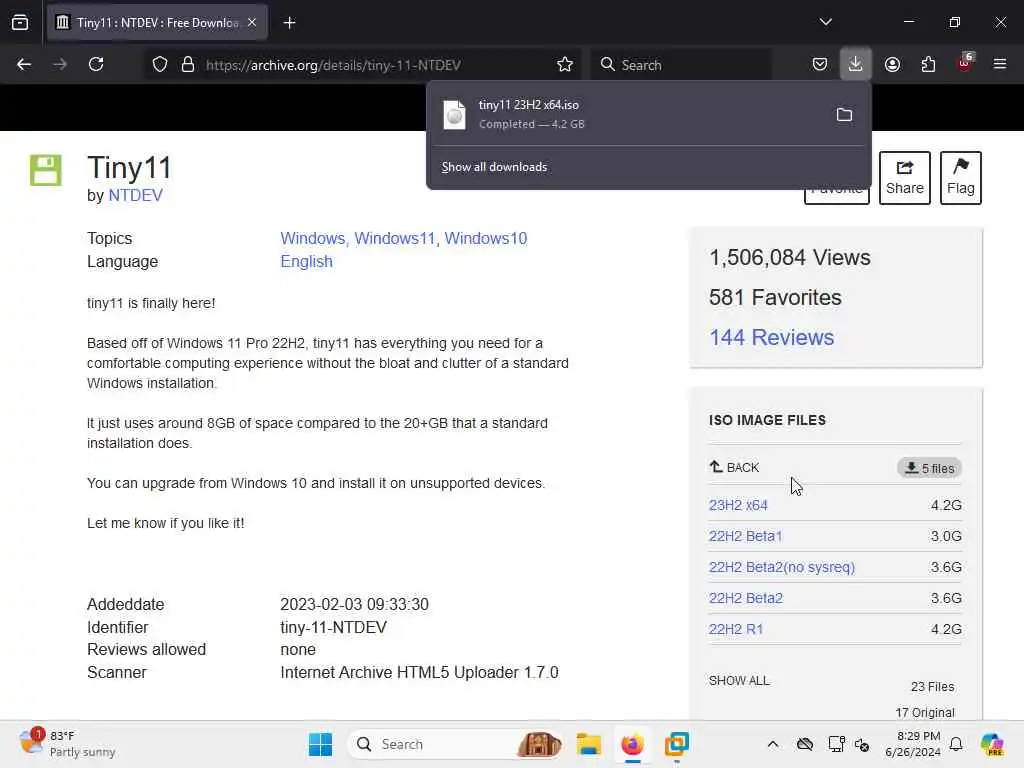Download the 22H2 R1 ISO link
Viewport: 1024px width, 768px height.
736,629
